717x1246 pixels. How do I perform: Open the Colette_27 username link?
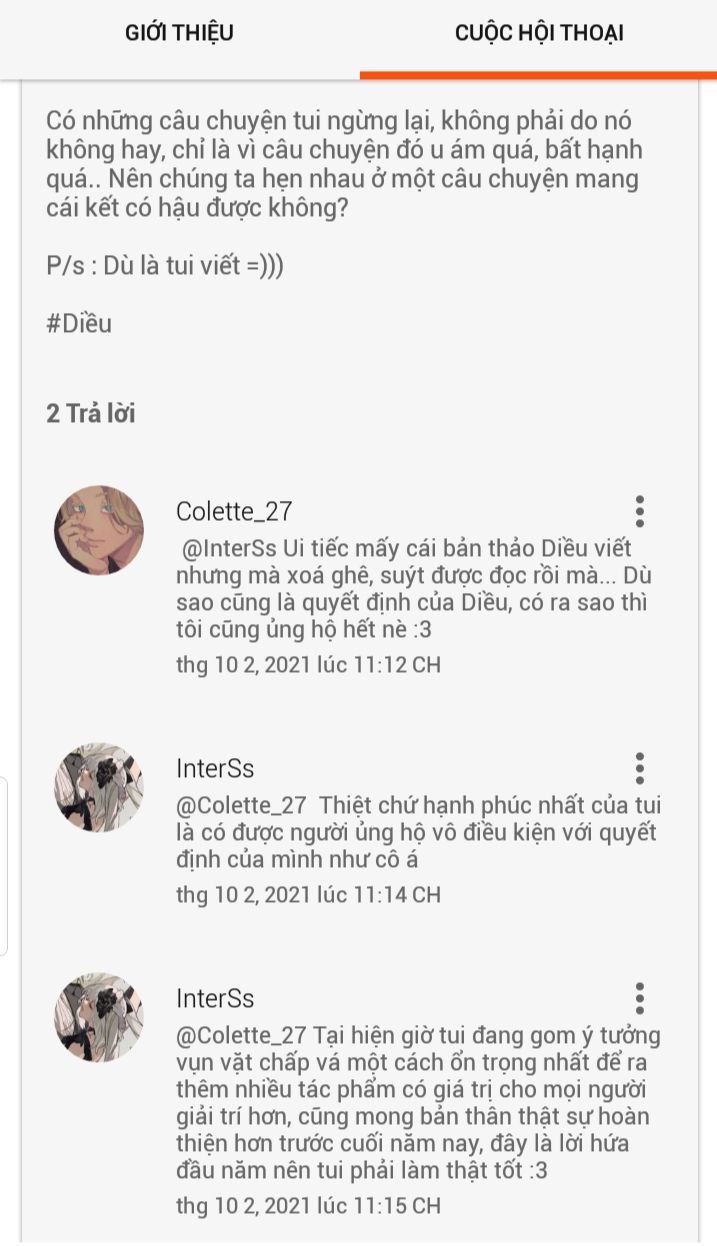click(234, 512)
